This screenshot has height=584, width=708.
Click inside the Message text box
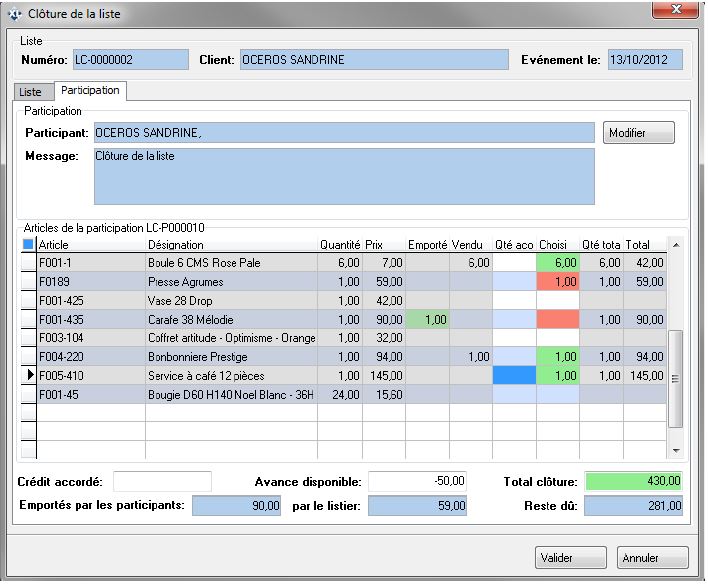click(x=343, y=176)
